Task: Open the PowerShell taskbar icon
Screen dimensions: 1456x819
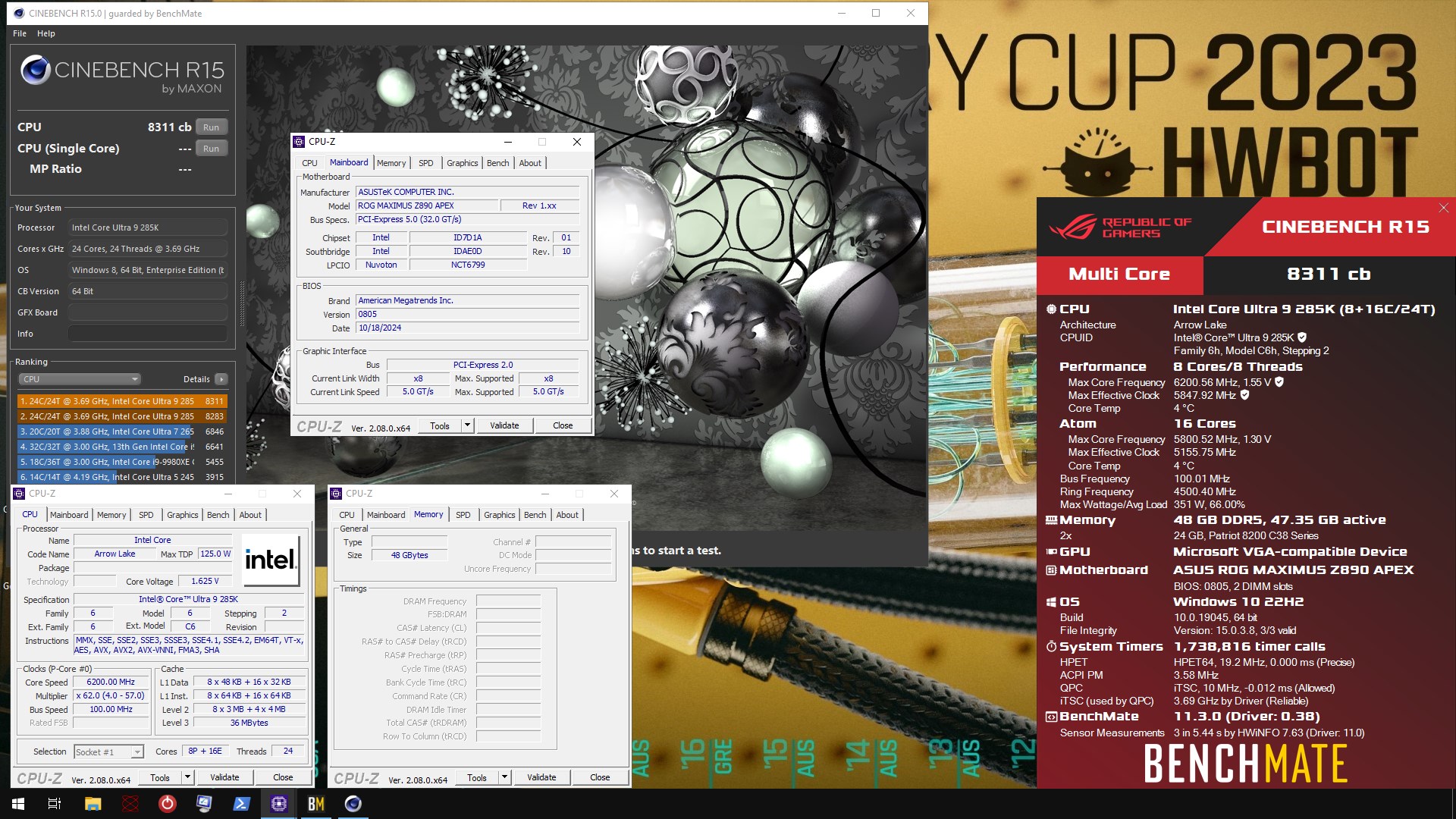Action: coord(242,804)
